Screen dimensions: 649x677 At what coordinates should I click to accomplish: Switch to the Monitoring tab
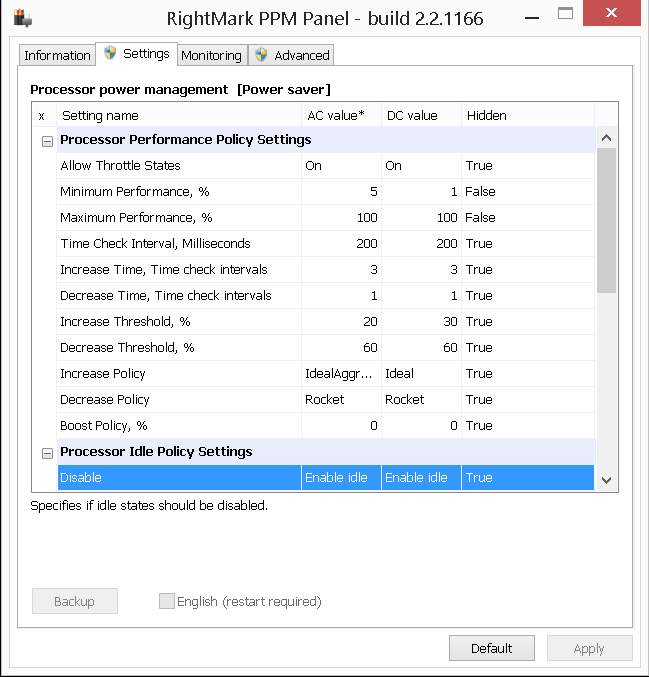pyautogui.click(x=212, y=55)
